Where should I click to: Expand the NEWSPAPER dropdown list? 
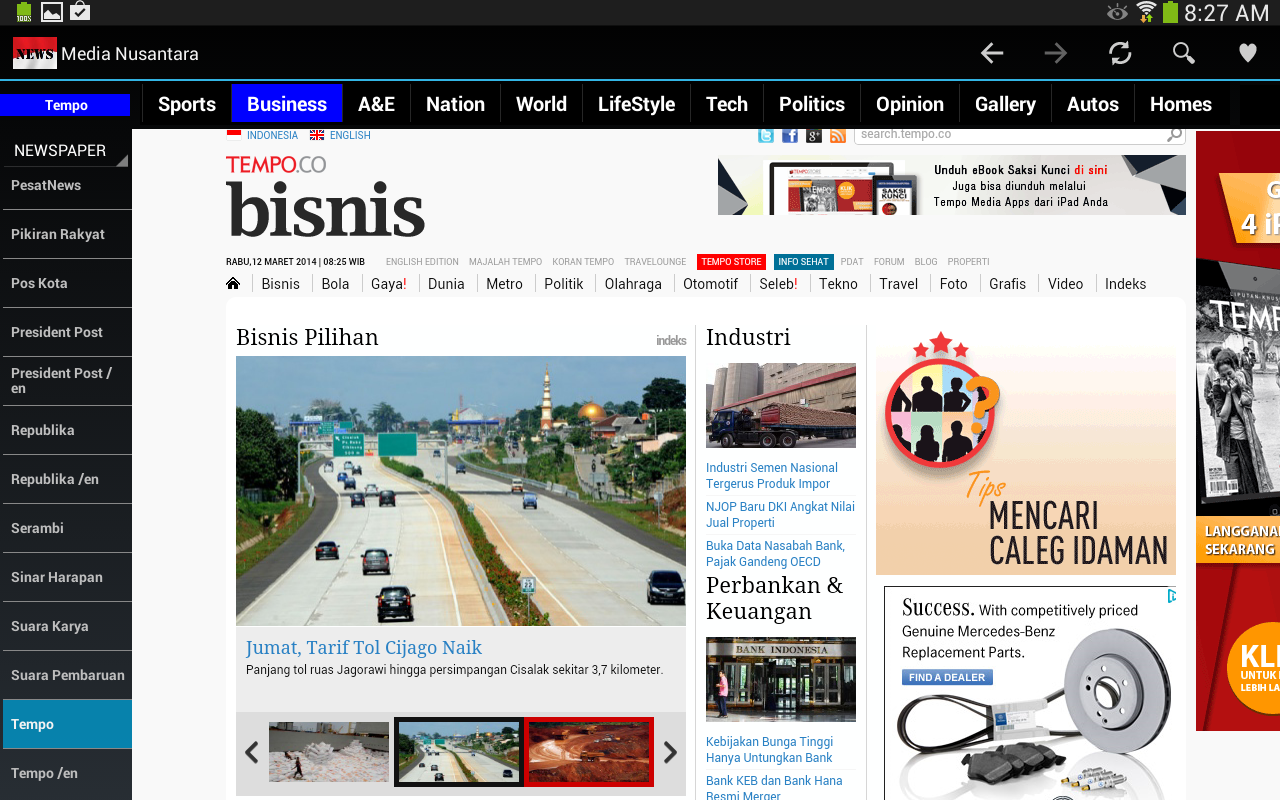pyautogui.click(x=66, y=150)
